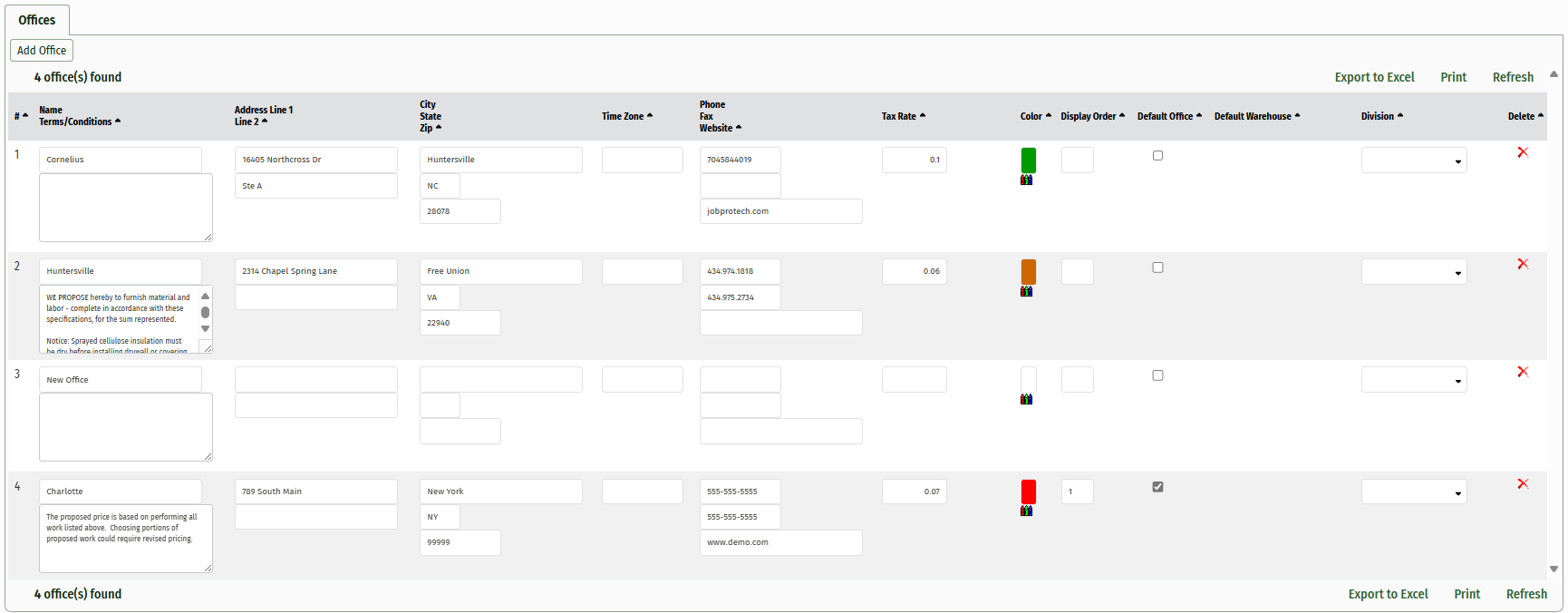
Task: Open color picker icon under Charlotte red swatch
Action: tap(1026, 511)
